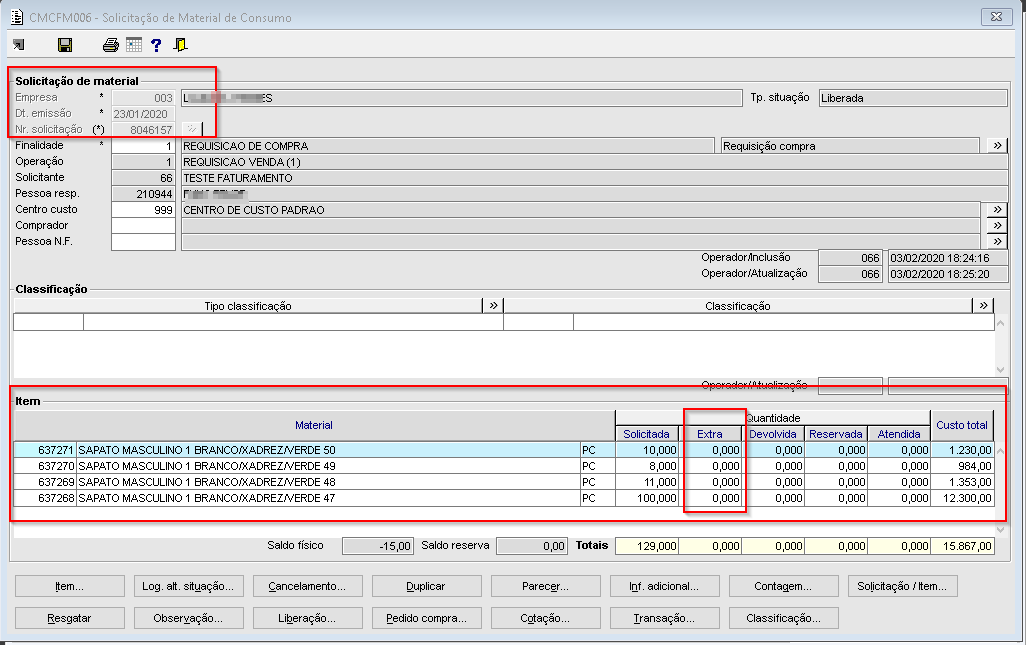Click the floppy disk save icon
The image size is (1026, 645).
point(65,44)
